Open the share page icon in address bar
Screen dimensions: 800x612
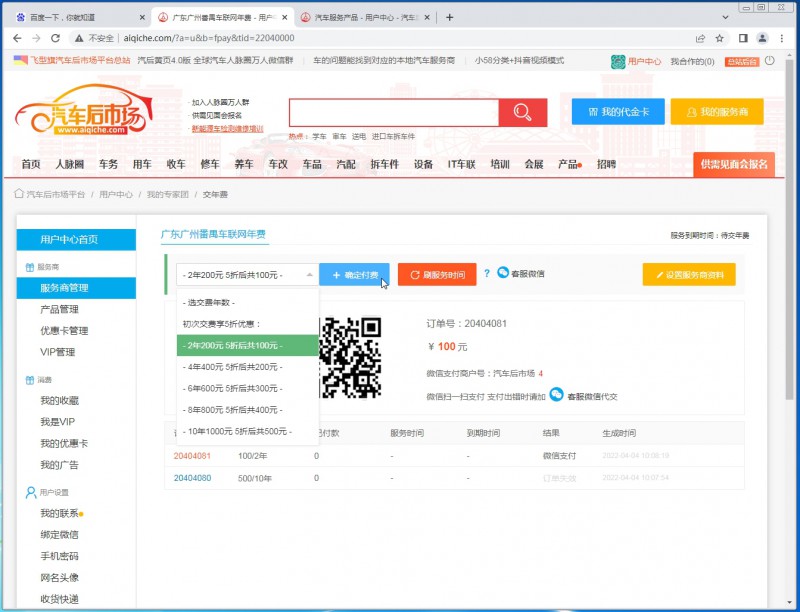(x=701, y=38)
